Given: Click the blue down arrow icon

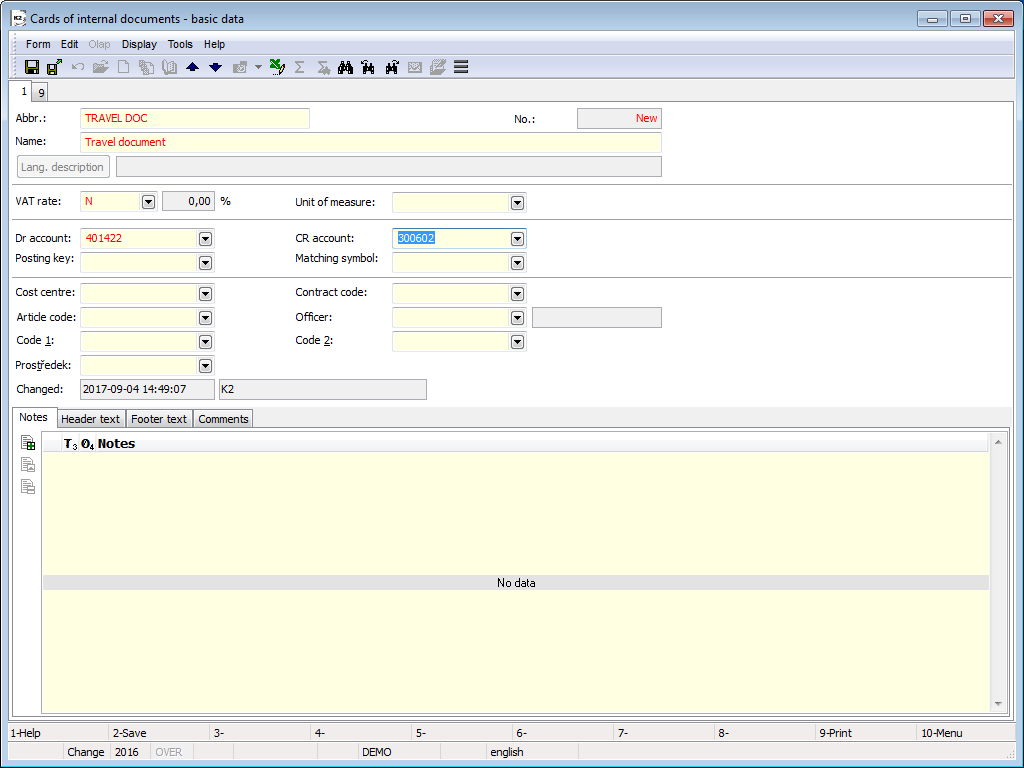Looking at the screenshot, I should click(215, 67).
